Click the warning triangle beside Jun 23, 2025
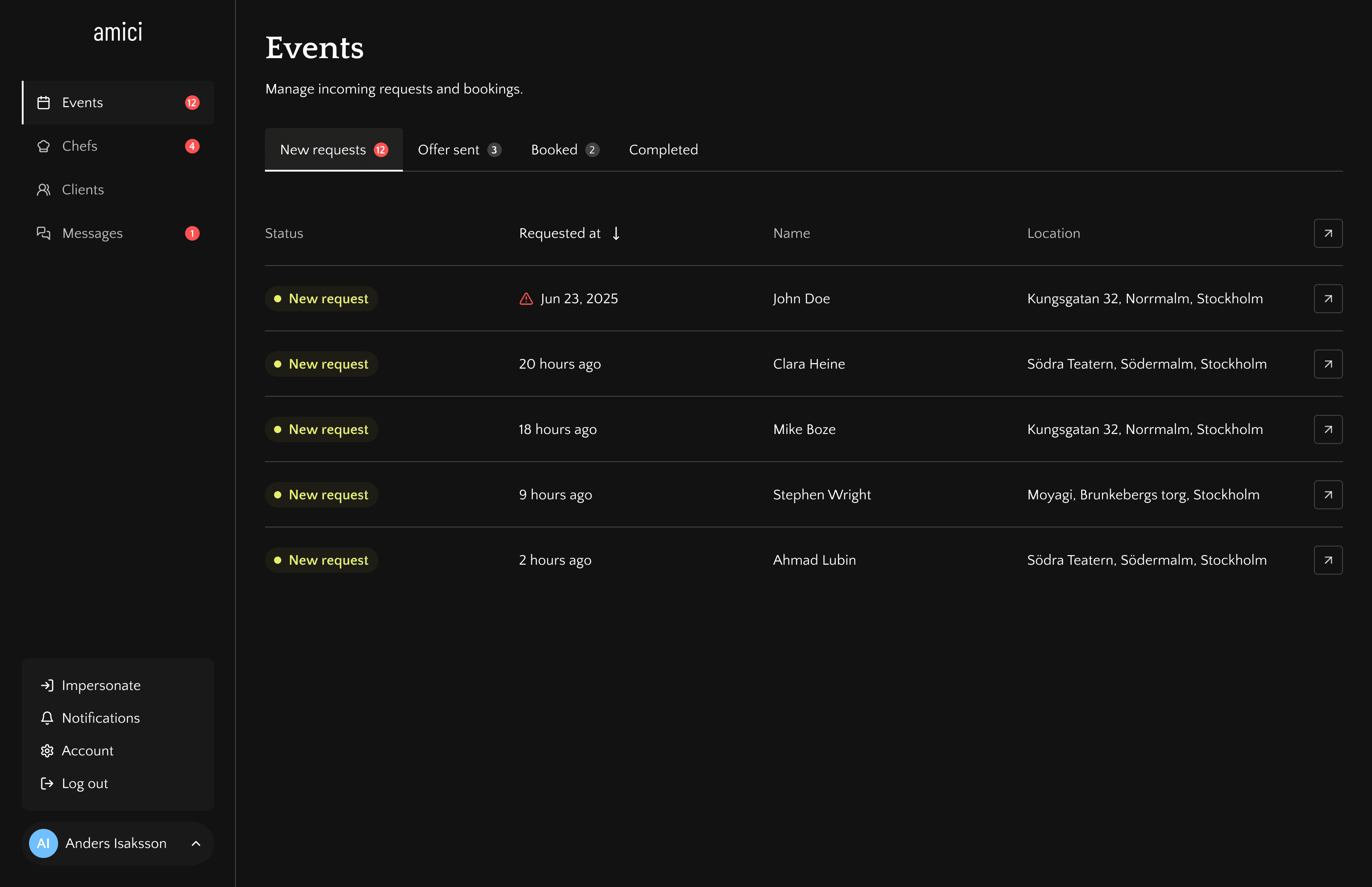Image resolution: width=1372 pixels, height=887 pixels. point(526,298)
